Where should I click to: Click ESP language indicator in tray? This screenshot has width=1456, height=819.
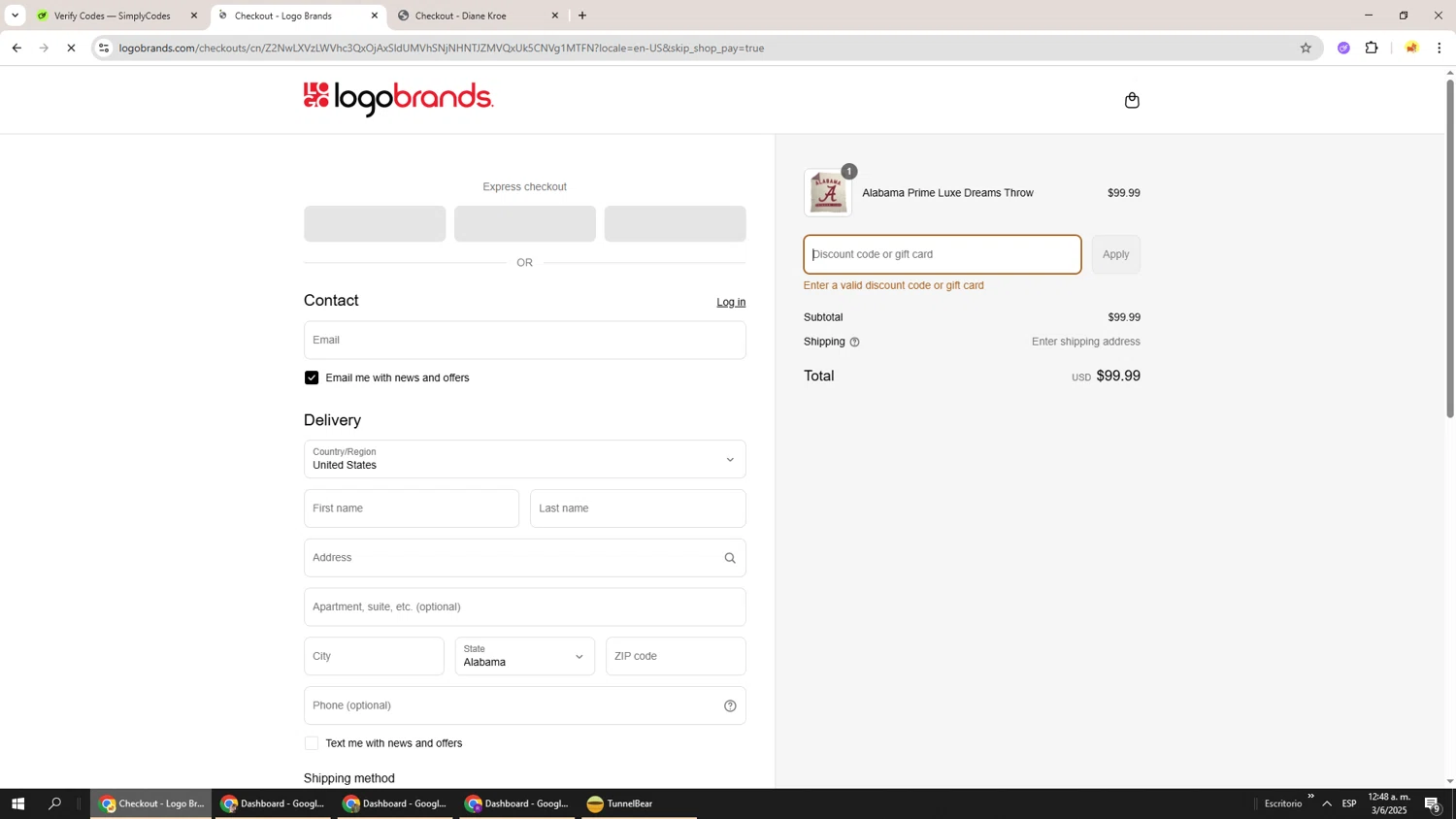click(1349, 803)
